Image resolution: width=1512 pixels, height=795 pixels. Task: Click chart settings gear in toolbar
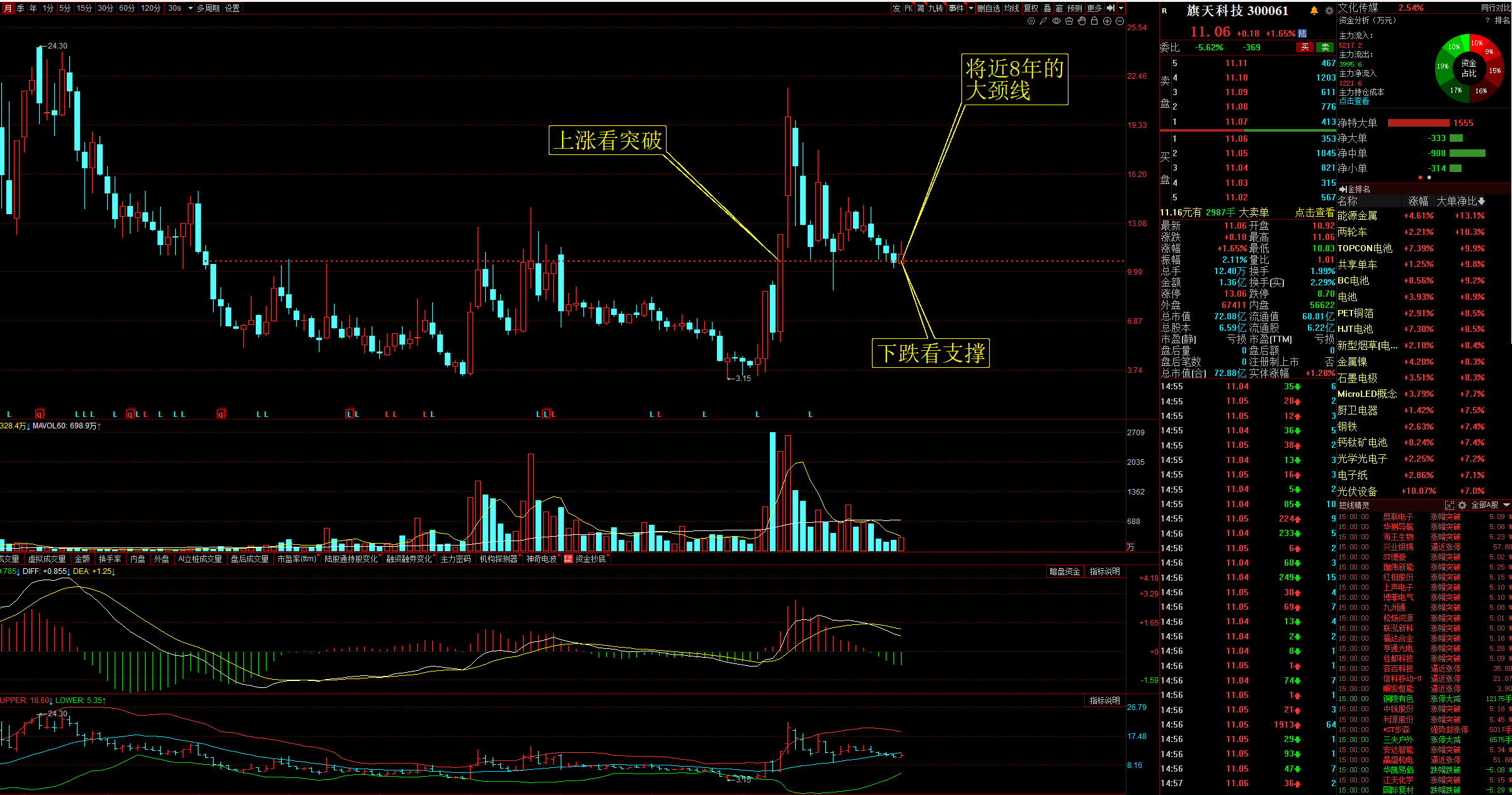pos(1031,21)
